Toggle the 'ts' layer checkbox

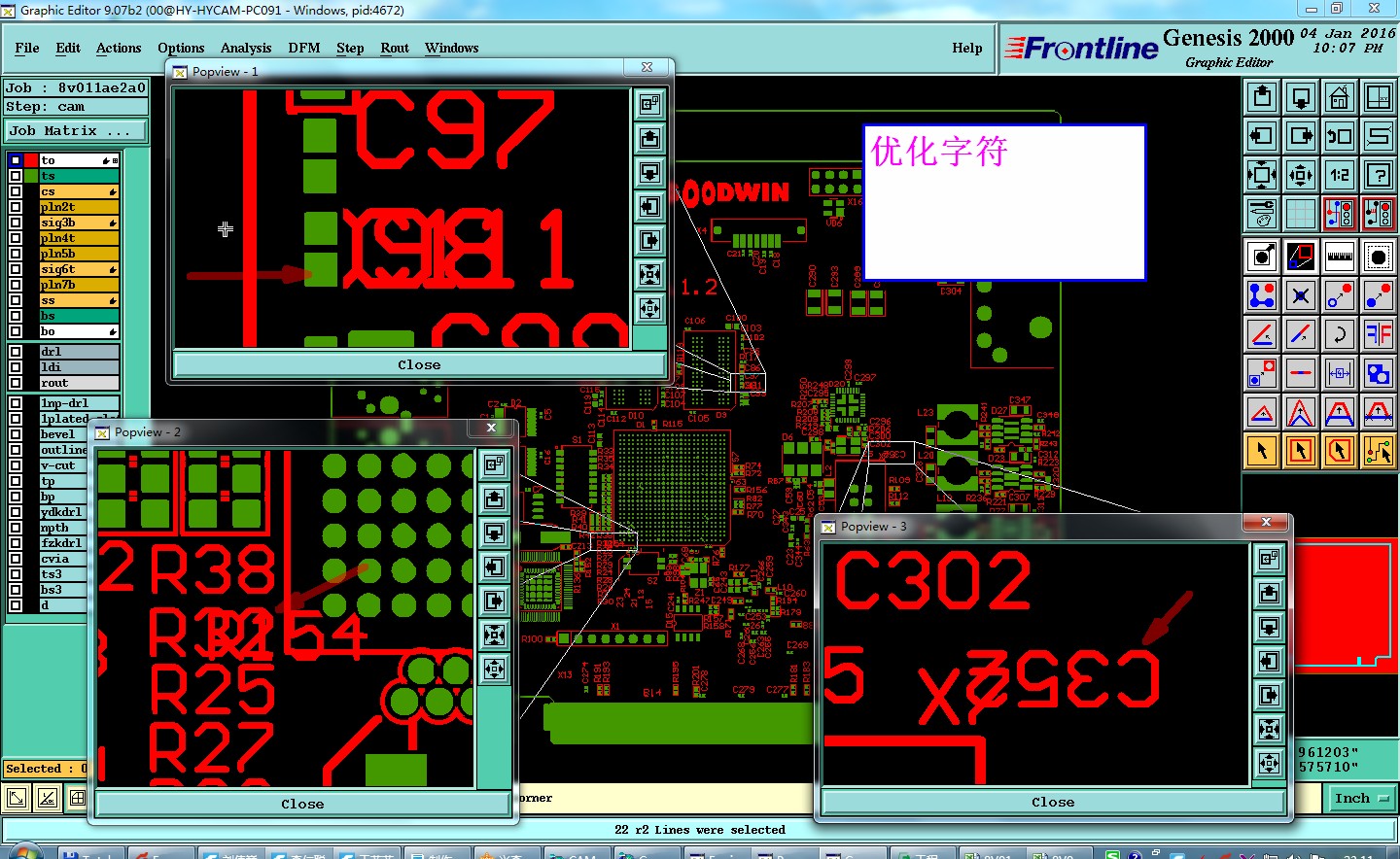pyautogui.click(x=16, y=176)
